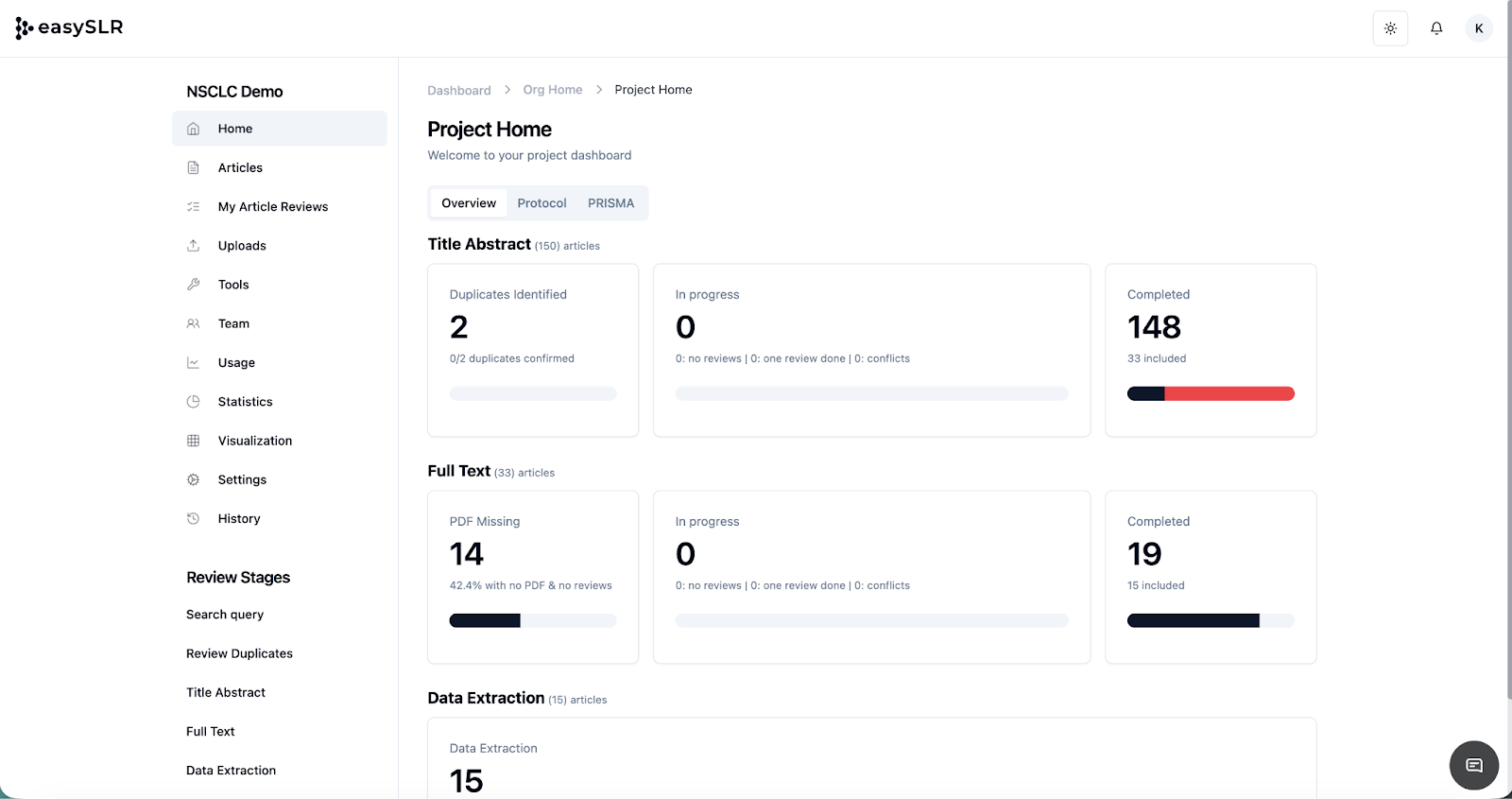
Task: Click the Title Abstract Completed progress bar
Action: [x=1211, y=394]
